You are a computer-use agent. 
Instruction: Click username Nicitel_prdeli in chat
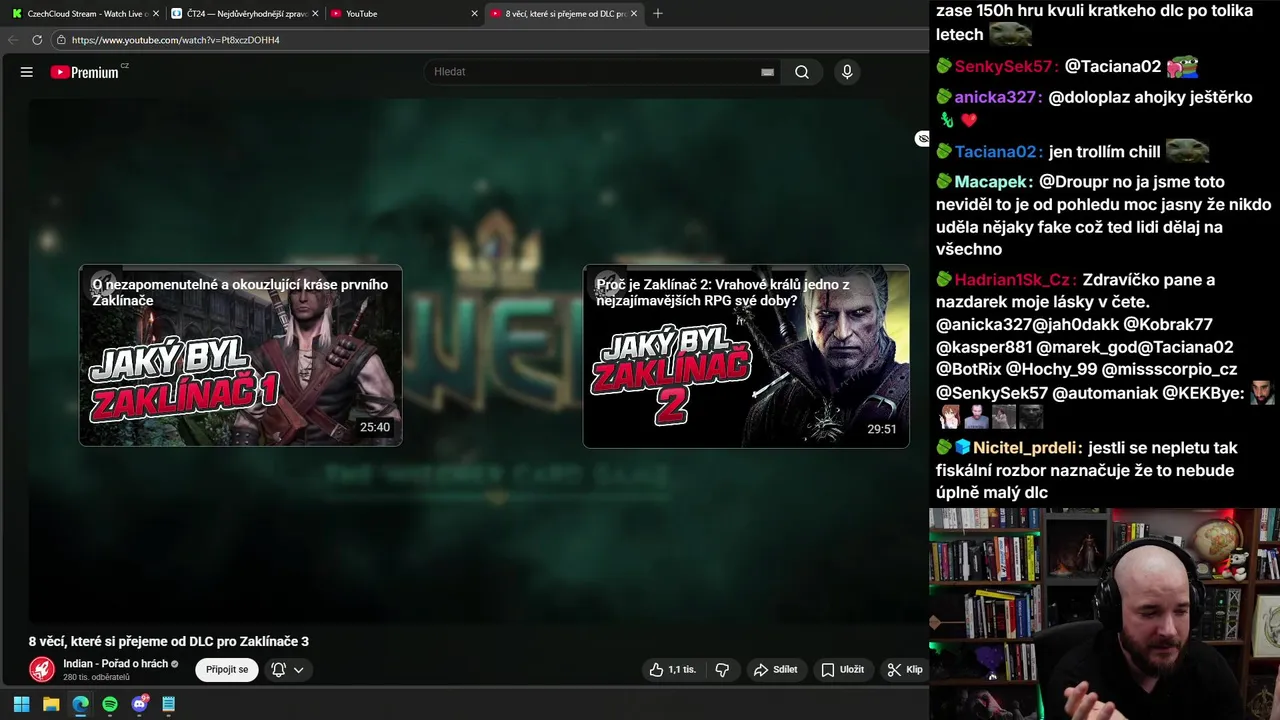pyautogui.click(x=1025, y=448)
